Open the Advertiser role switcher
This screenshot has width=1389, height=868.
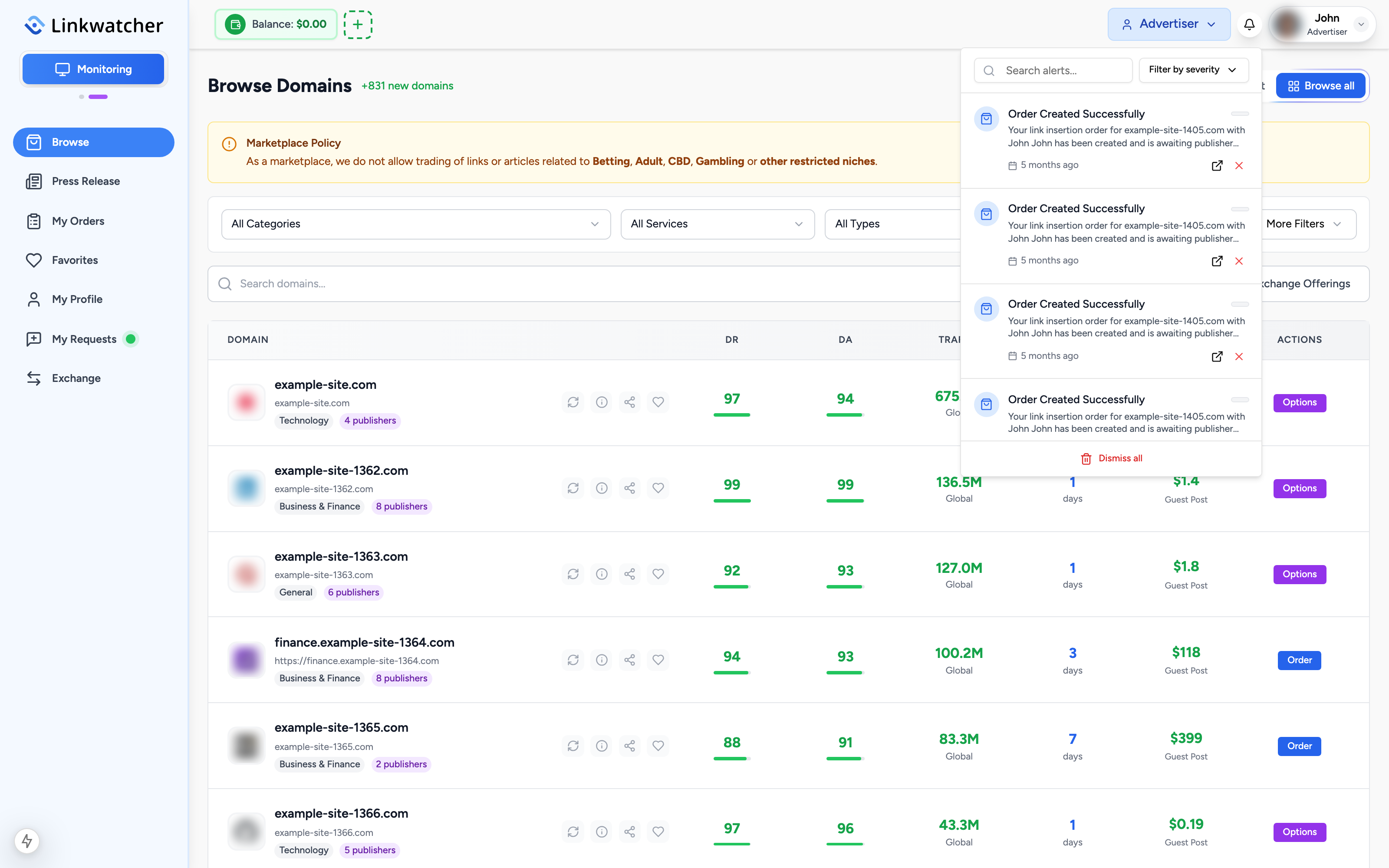tap(1168, 24)
